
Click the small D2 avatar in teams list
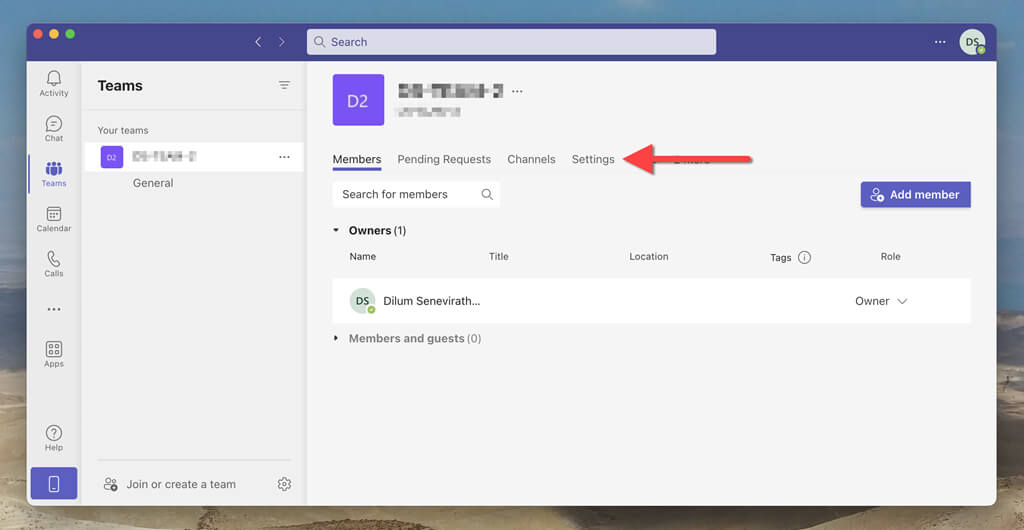(112, 157)
